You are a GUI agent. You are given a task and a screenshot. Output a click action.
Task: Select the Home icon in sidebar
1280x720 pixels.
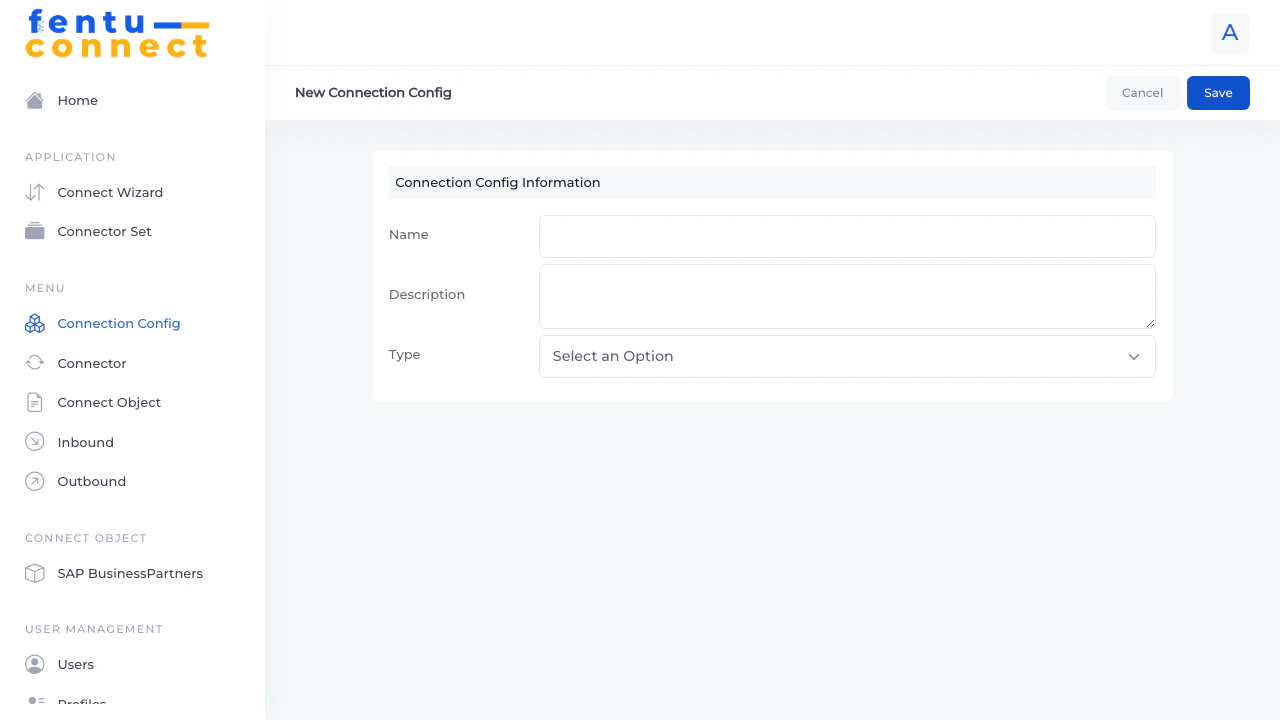point(34,100)
